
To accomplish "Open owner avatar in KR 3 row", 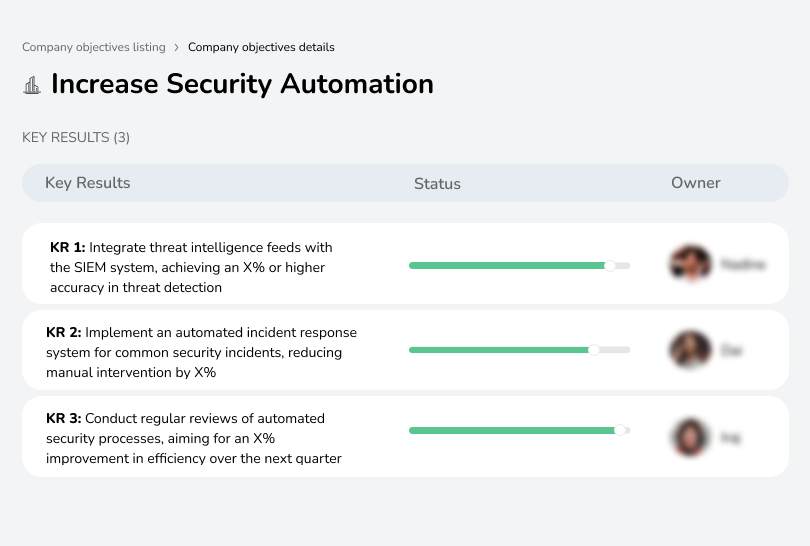I will [690, 438].
